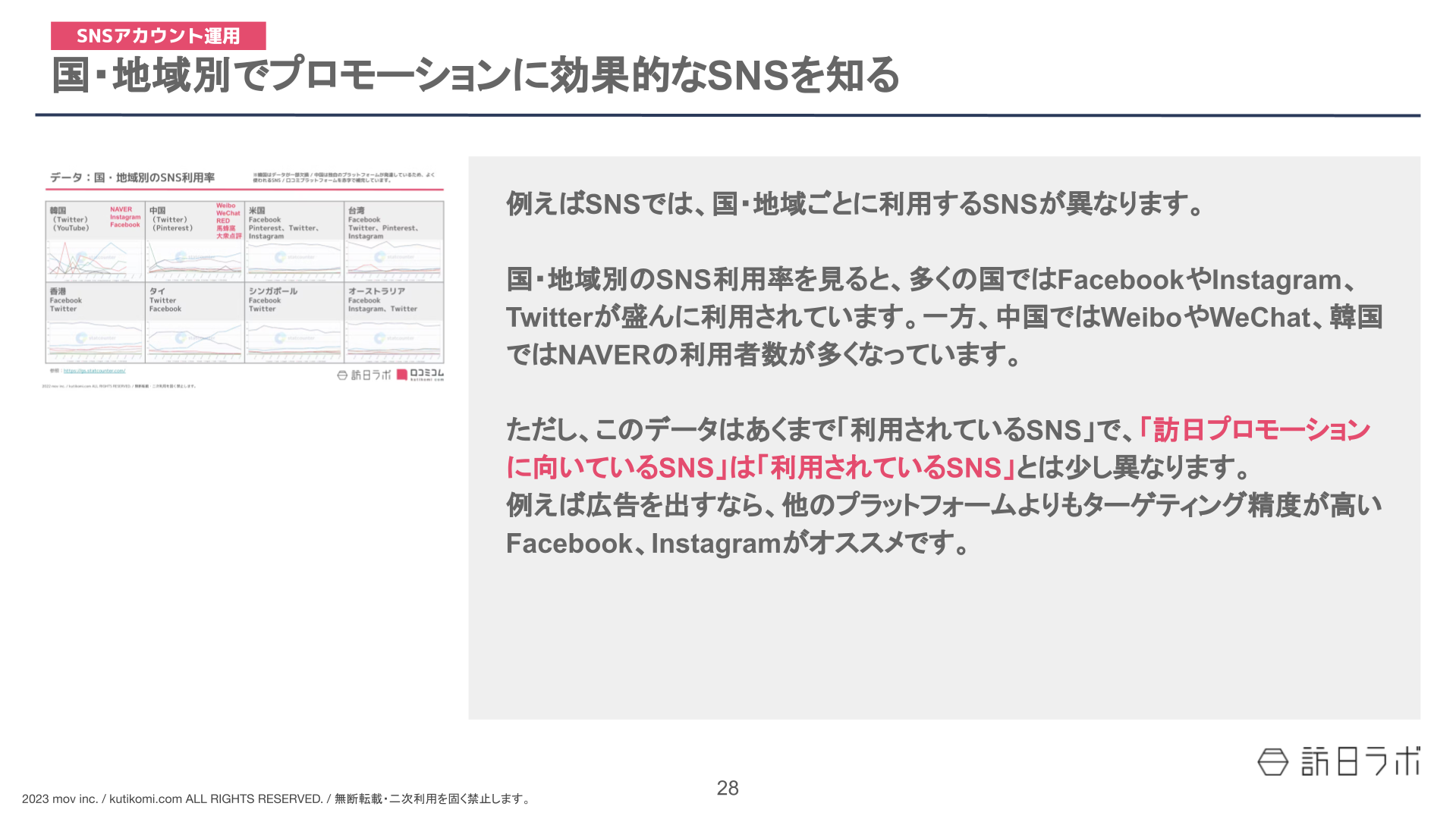Open the 中国 chart cell
The height and width of the screenshot is (819, 1456).
[x=195, y=241]
